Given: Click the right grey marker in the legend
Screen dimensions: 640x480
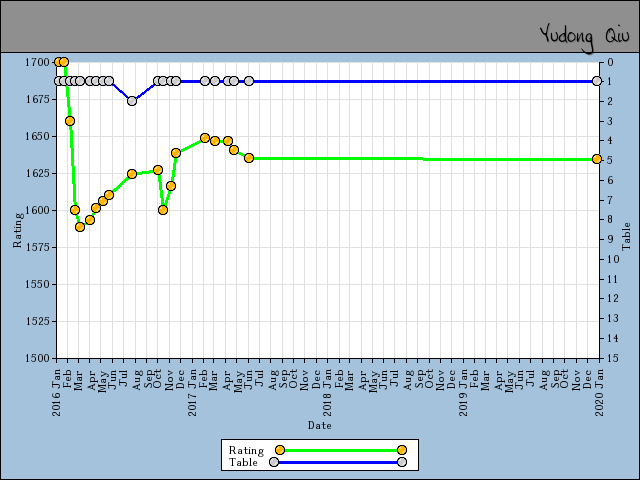Looking at the screenshot, I should (x=402, y=462).
